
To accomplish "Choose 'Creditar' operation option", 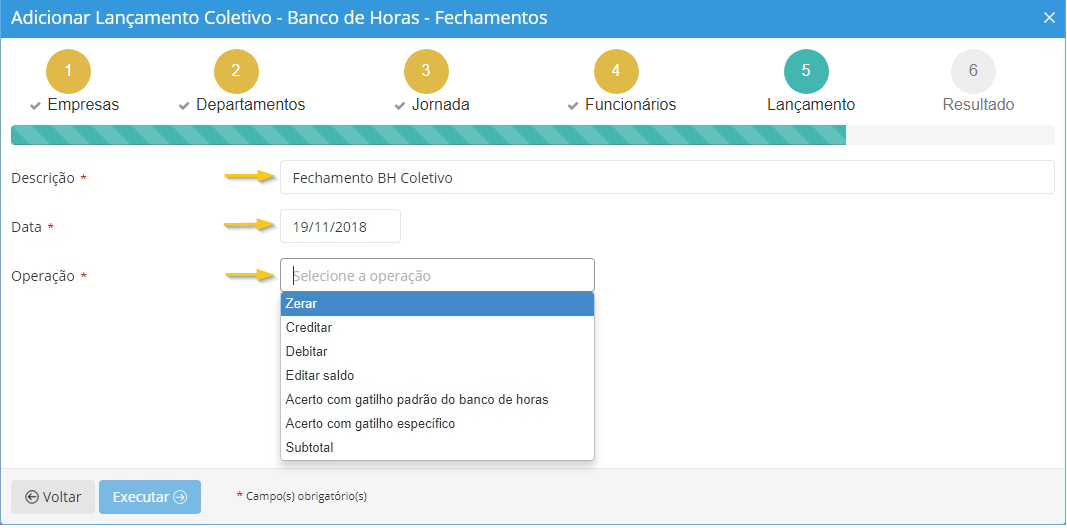I will (437, 328).
